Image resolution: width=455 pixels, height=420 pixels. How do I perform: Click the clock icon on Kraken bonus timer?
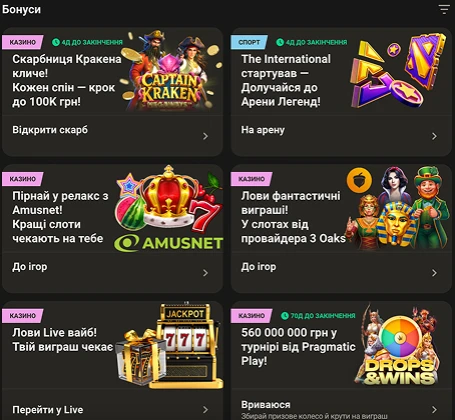[55, 42]
